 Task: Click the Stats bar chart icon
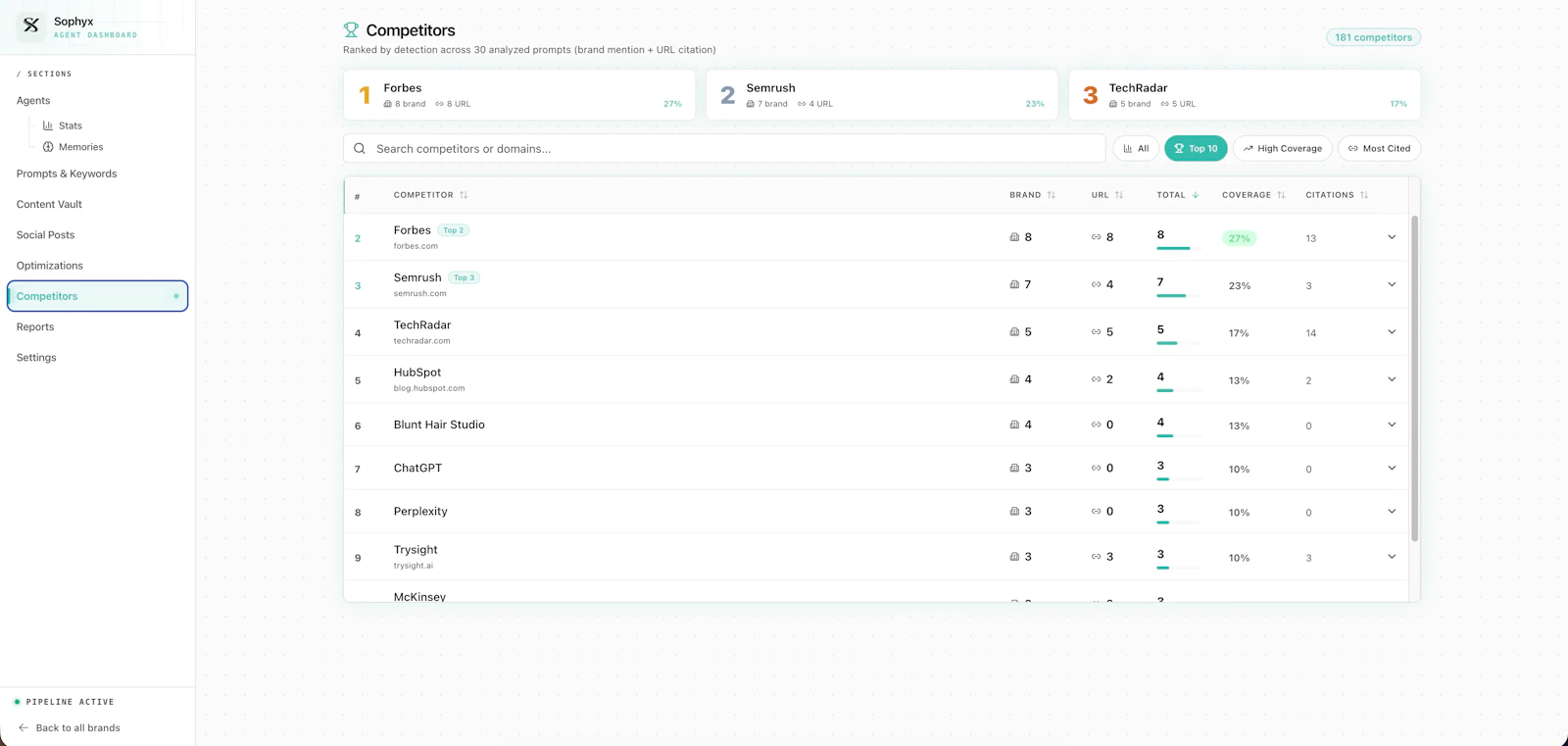click(48, 125)
